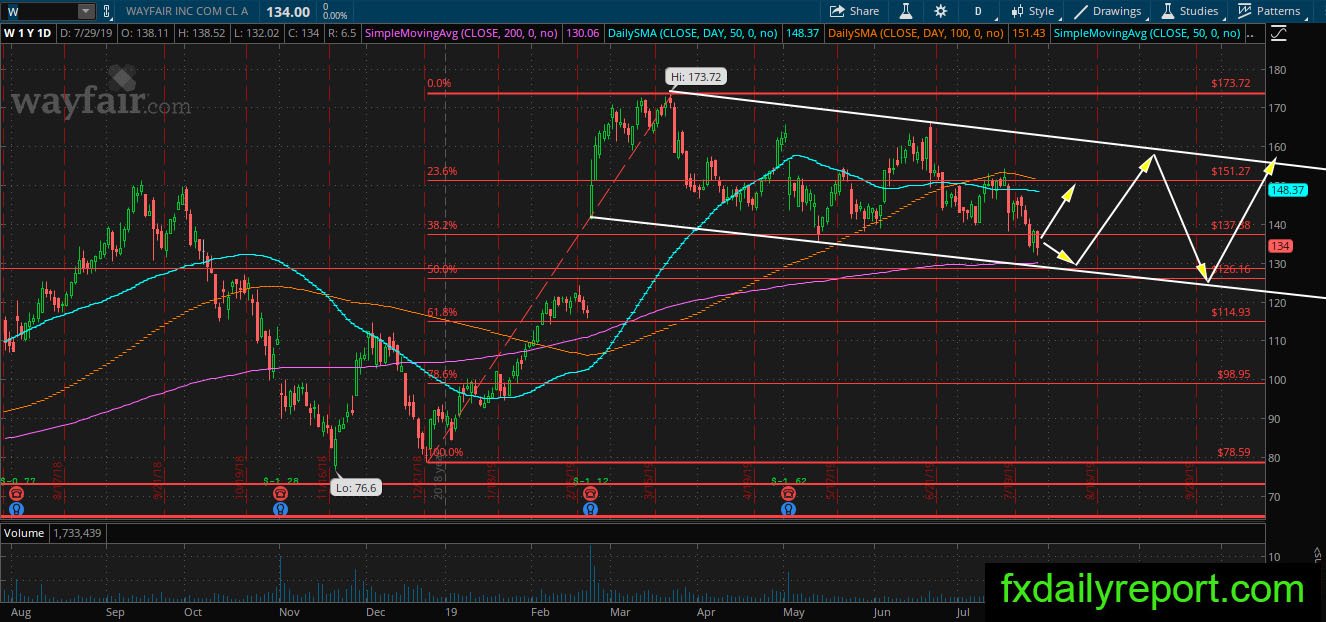
Task: Click the $173.72 Fibonacci price label
Action: coord(1230,84)
